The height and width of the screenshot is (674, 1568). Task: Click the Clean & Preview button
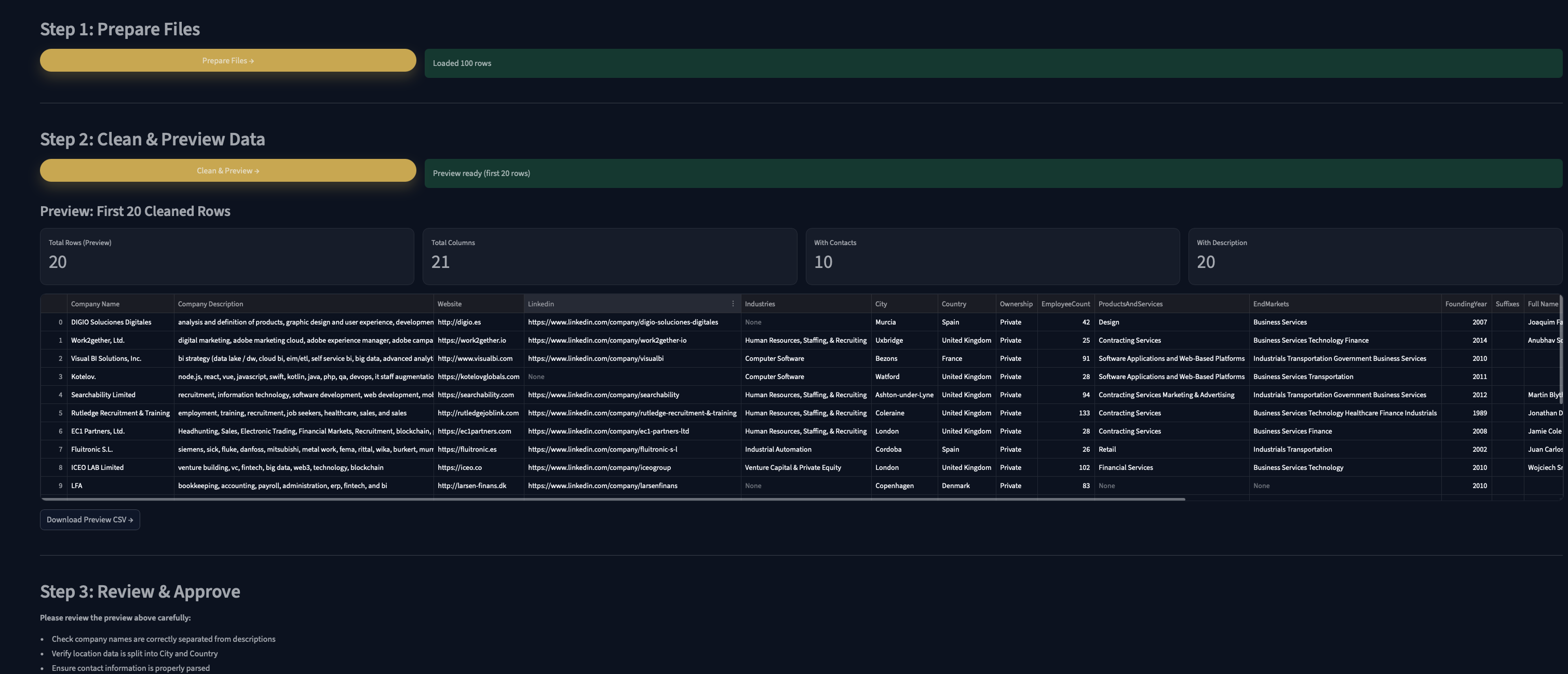point(227,170)
